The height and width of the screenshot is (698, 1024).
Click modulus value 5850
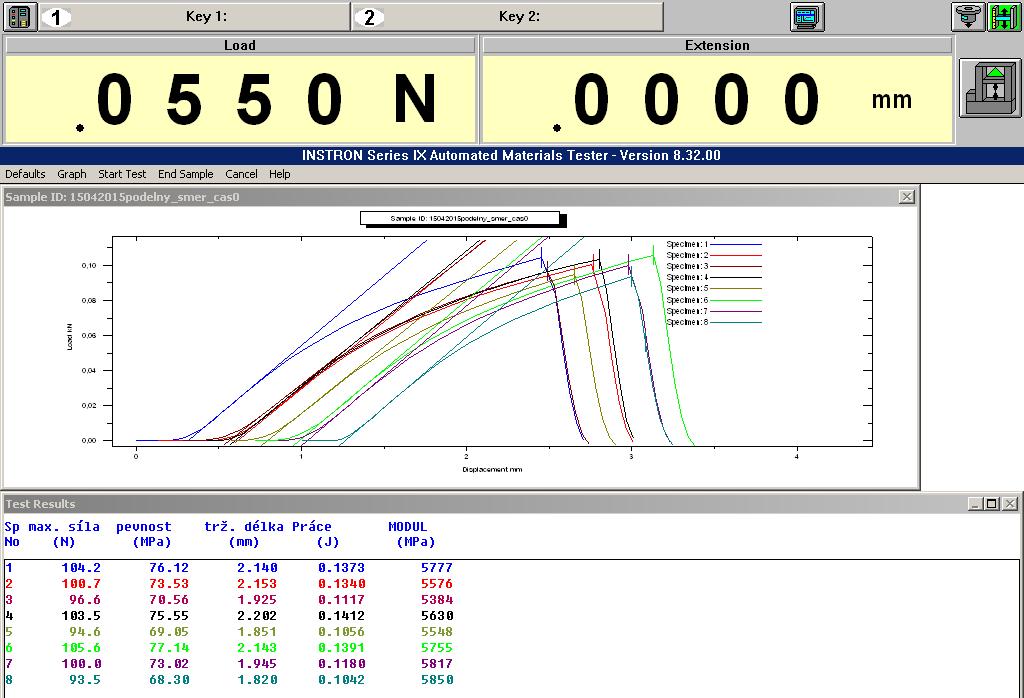[x=437, y=680]
